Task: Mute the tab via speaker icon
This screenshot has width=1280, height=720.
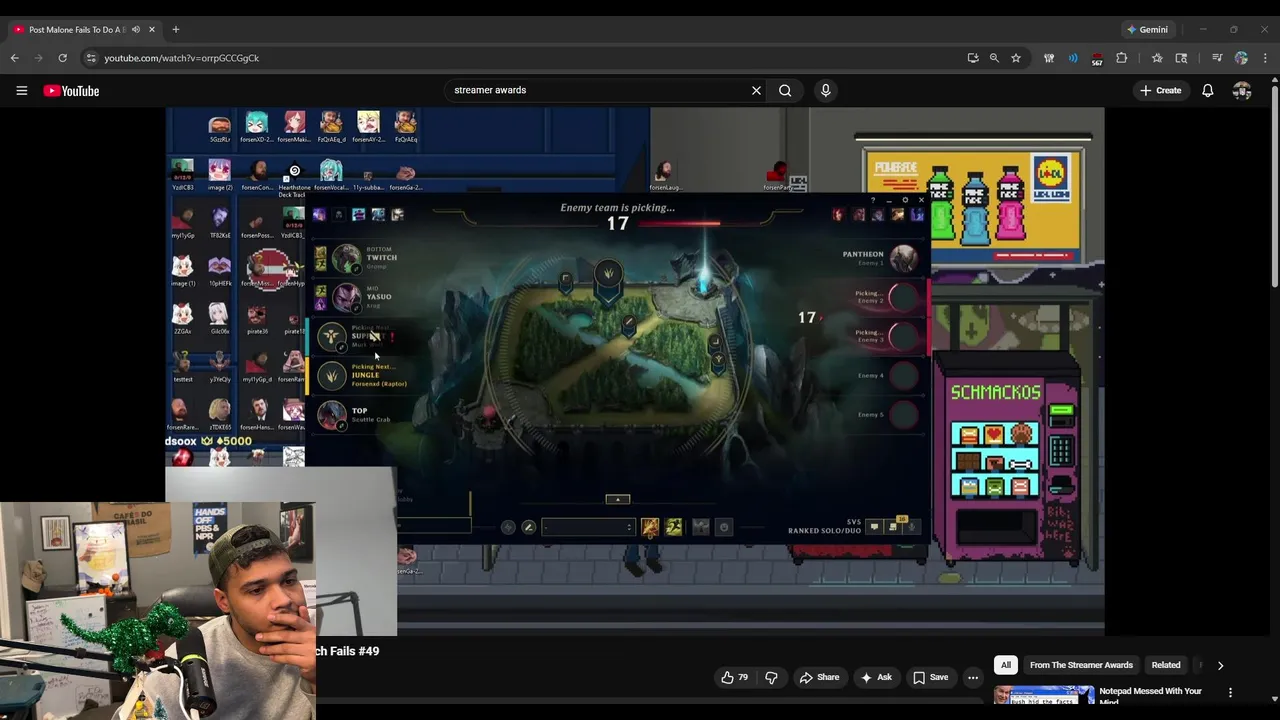Action: click(136, 30)
